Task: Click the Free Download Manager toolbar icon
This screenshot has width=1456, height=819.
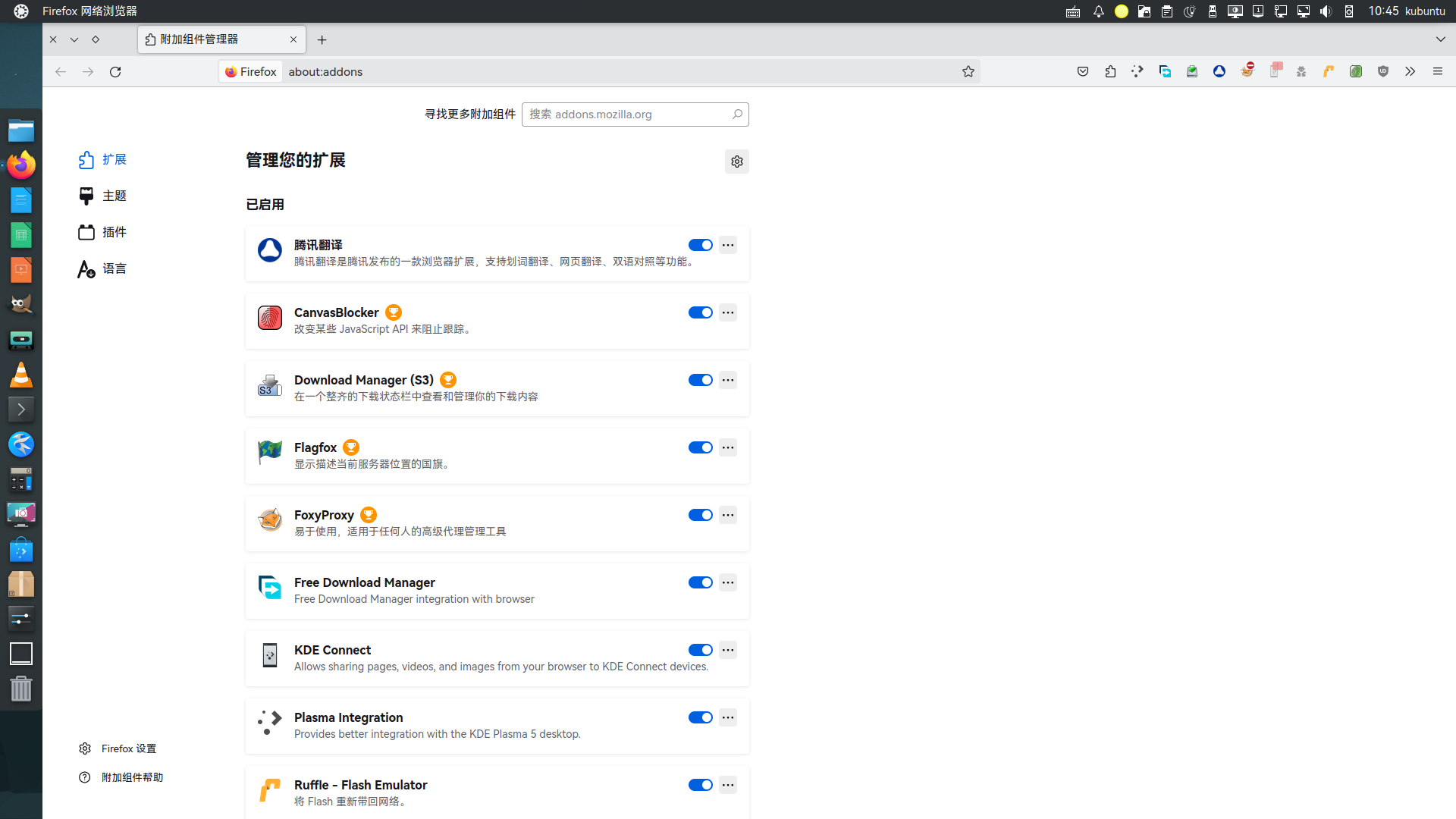Action: click(x=1165, y=71)
